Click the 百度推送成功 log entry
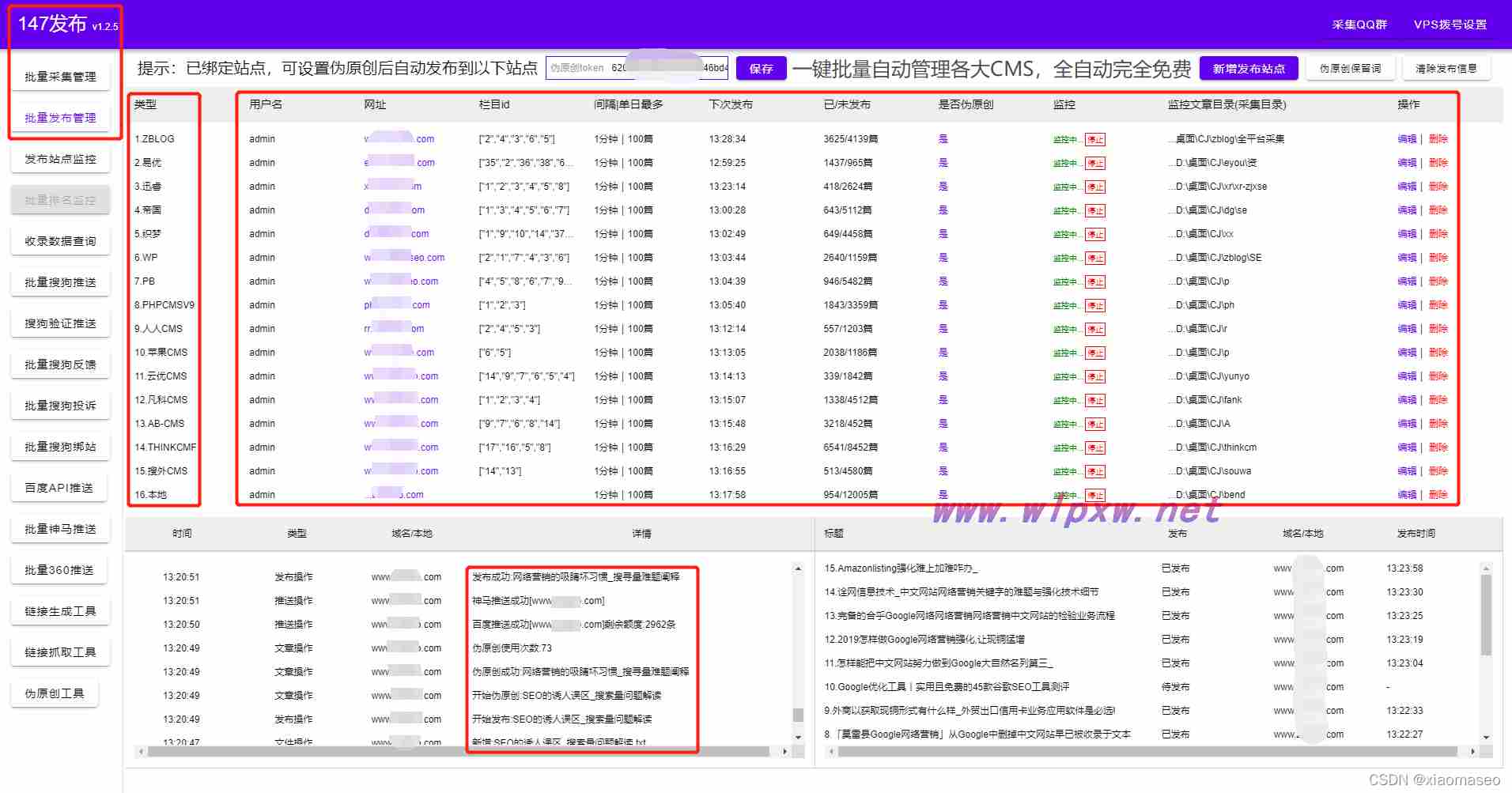 click(x=574, y=625)
